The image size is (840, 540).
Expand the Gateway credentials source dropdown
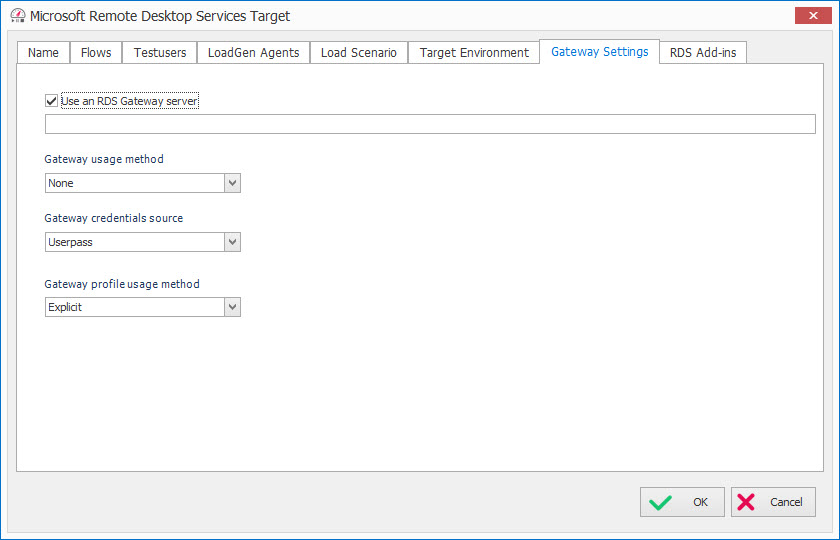[232, 242]
